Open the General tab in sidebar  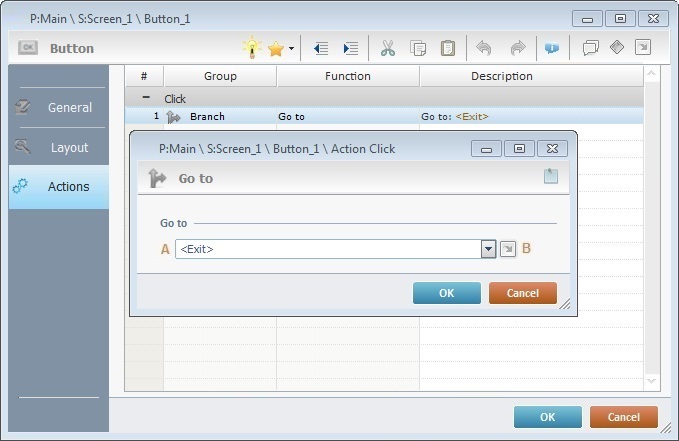pos(58,107)
